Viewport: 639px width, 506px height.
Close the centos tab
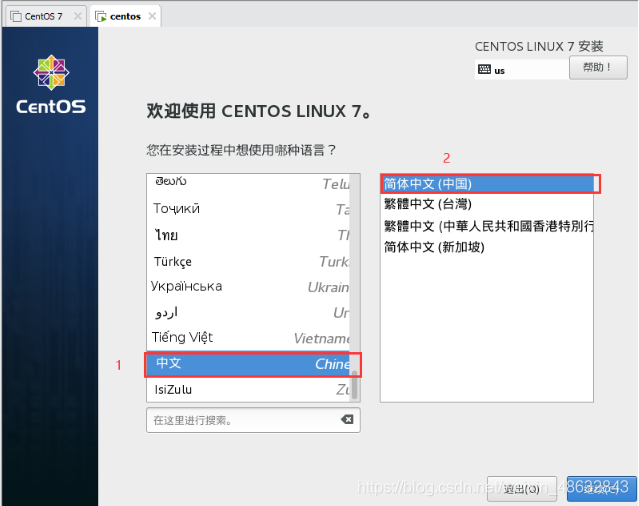tap(152, 16)
